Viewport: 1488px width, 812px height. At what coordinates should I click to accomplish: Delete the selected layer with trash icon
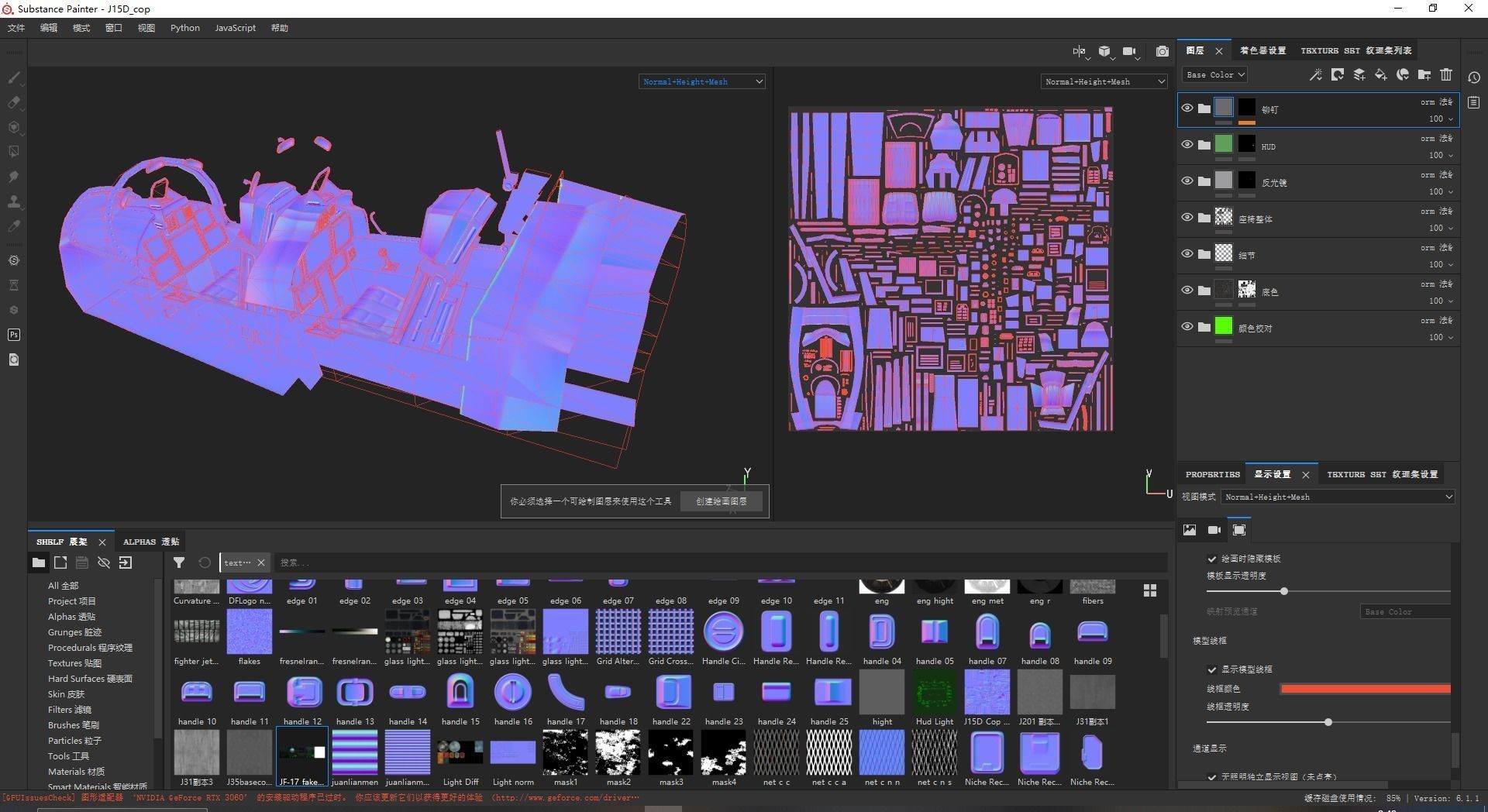pos(1446,74)
